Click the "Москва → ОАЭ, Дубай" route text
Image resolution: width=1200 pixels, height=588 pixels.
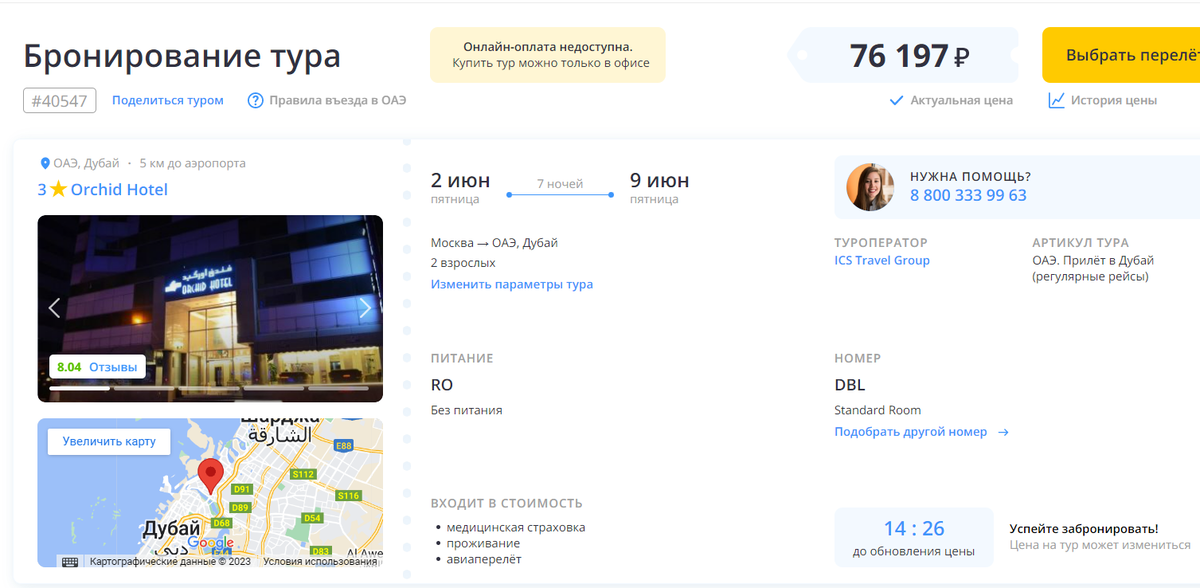point(494,243)
